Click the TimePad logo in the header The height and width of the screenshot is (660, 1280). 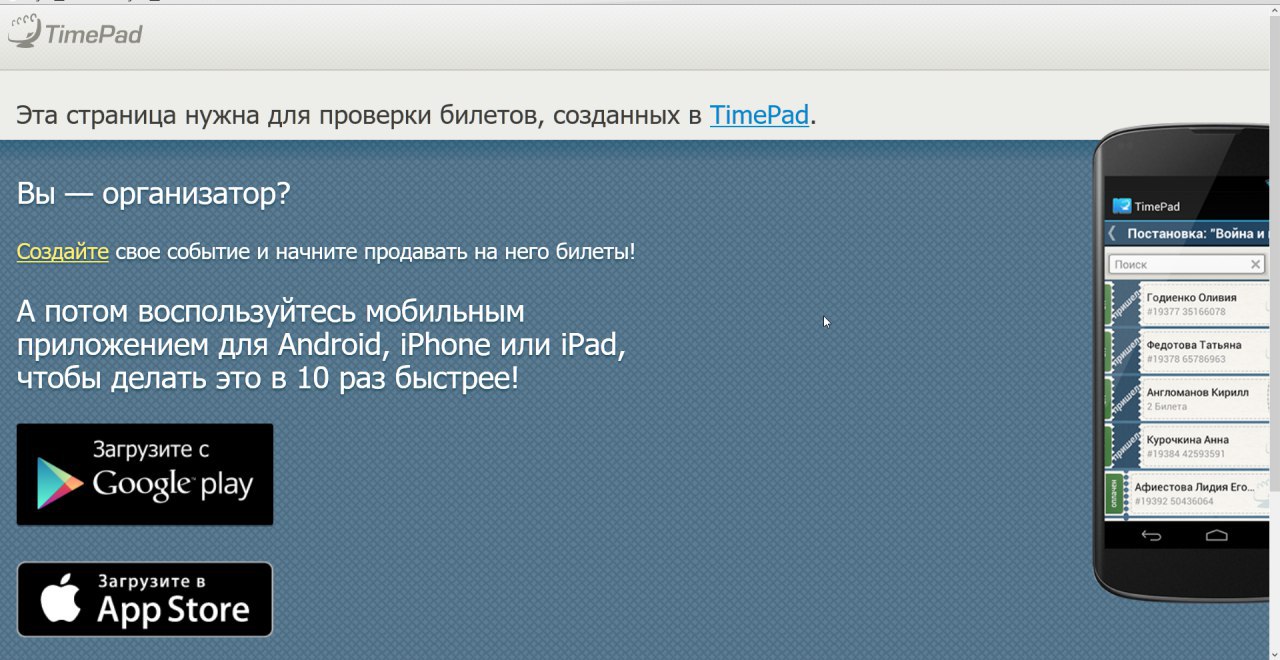pyautogui.click(x=74, y=33)
